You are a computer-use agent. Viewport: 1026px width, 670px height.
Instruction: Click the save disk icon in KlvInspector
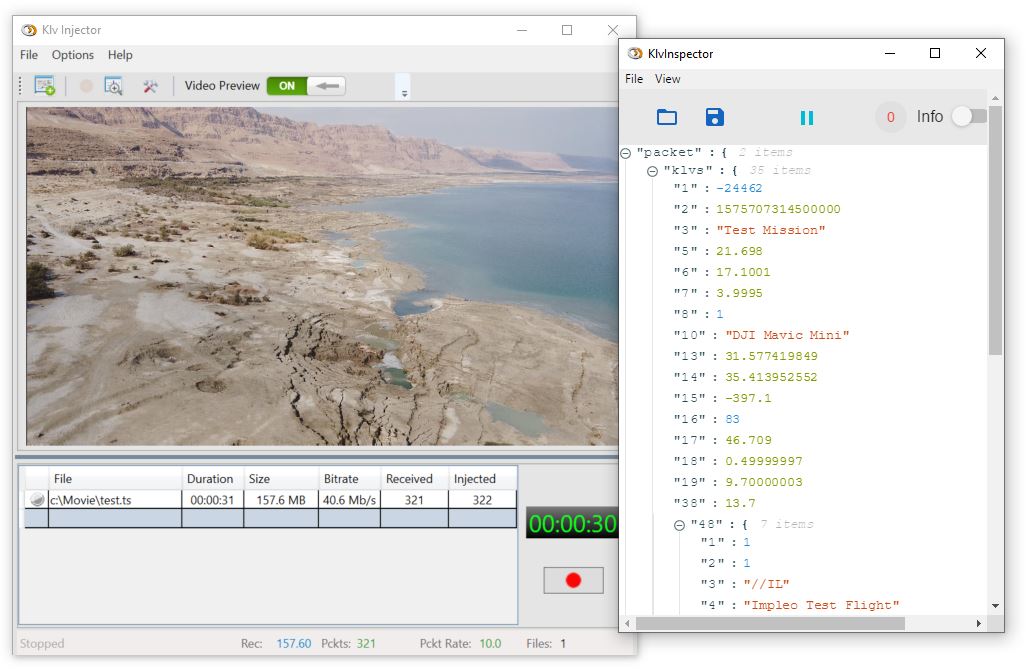(715, 117)
